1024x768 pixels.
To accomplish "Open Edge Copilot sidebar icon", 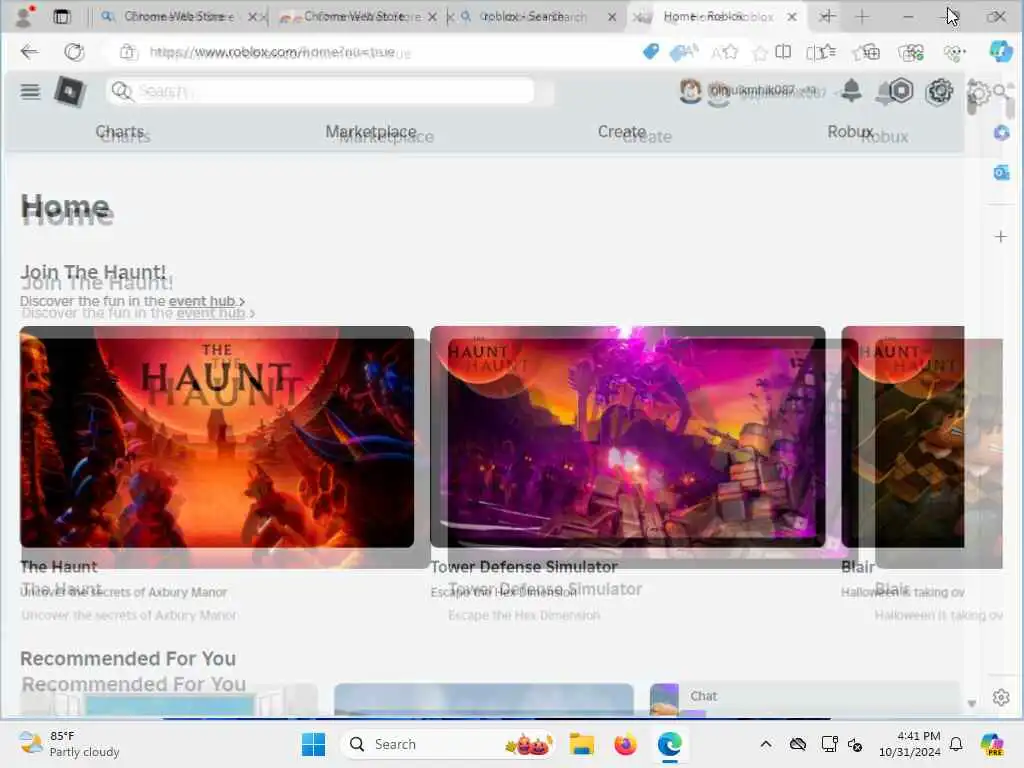I will point(1000,51).
